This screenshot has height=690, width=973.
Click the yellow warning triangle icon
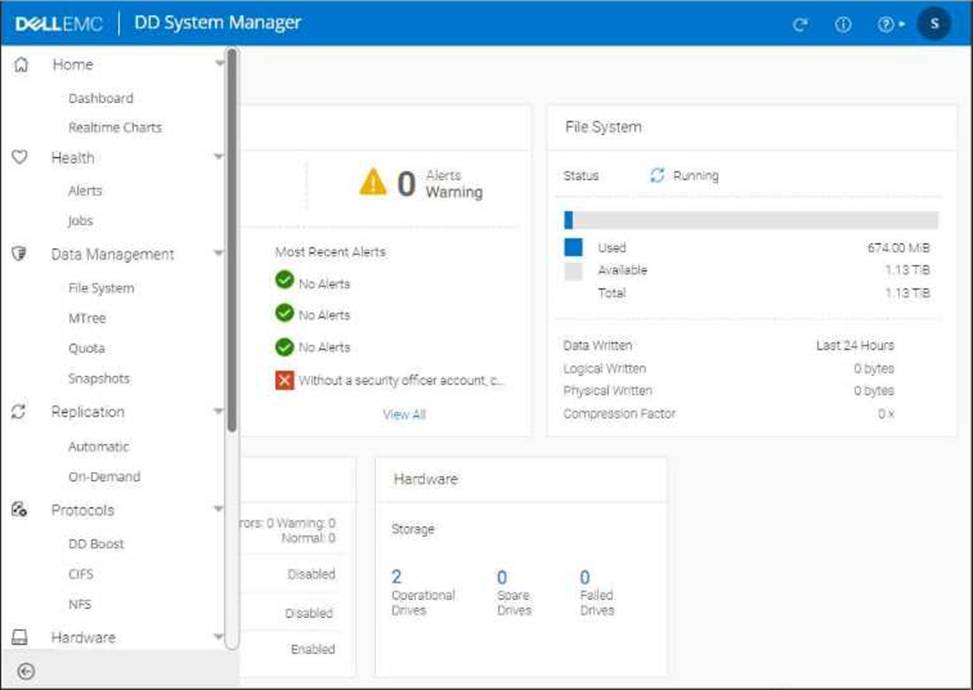tap(373, 182)
